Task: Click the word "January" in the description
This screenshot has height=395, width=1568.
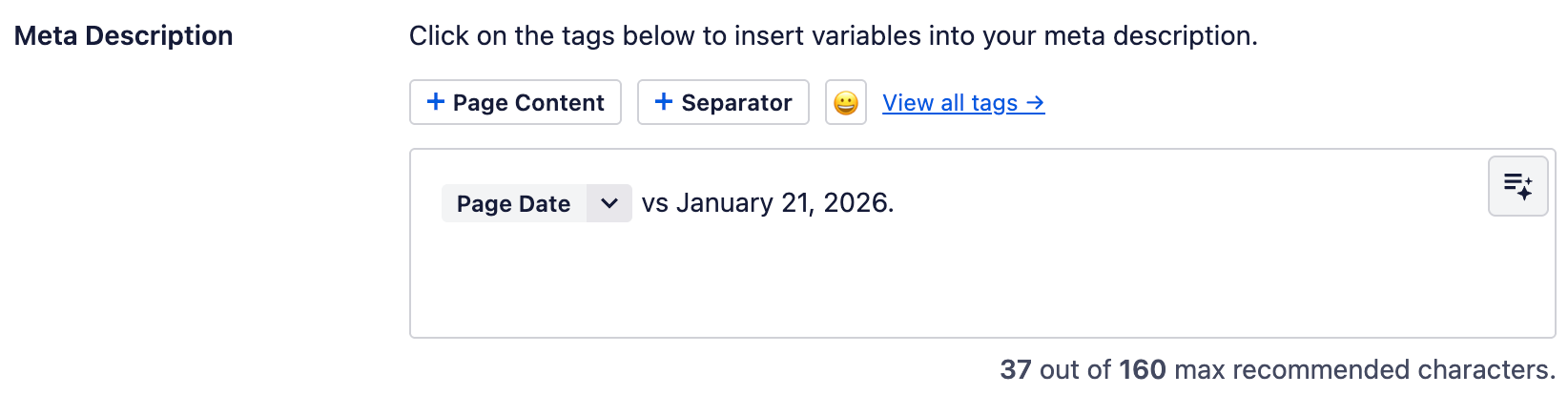Action: pos(725,203)
